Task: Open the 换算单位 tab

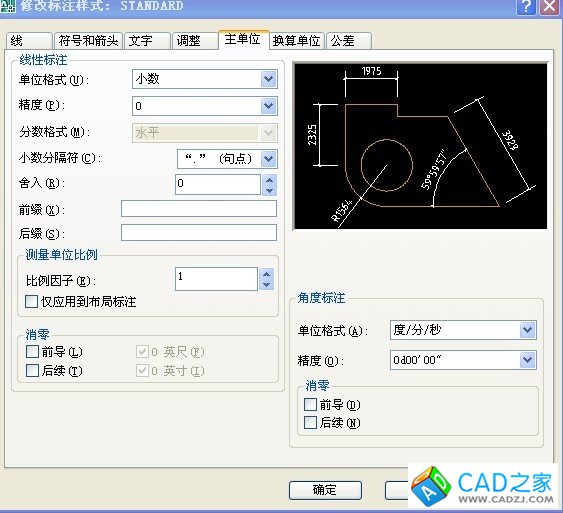Action: pos(297,41)
